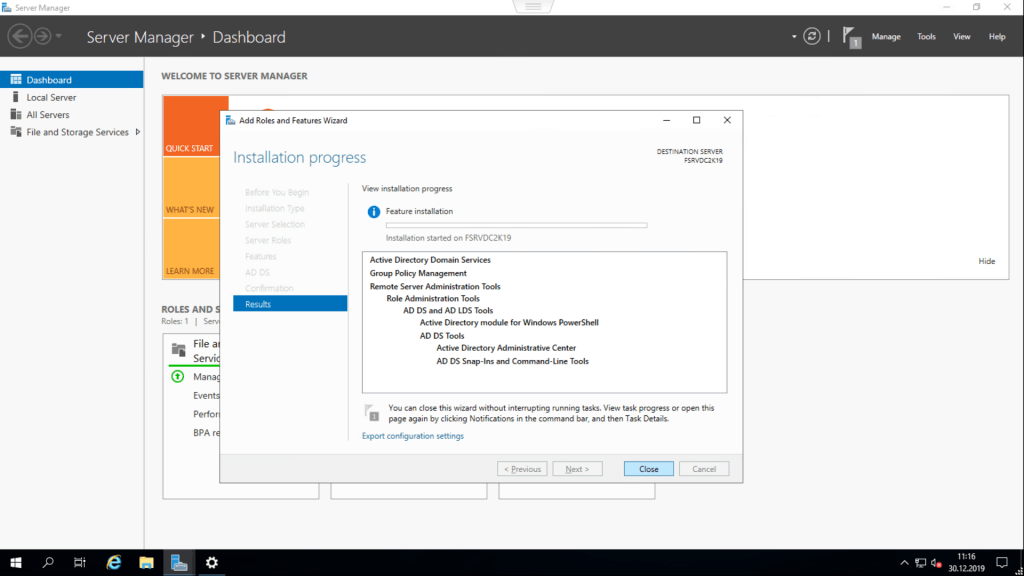Open the navigation history dropdown arrow

pos(59,37)
